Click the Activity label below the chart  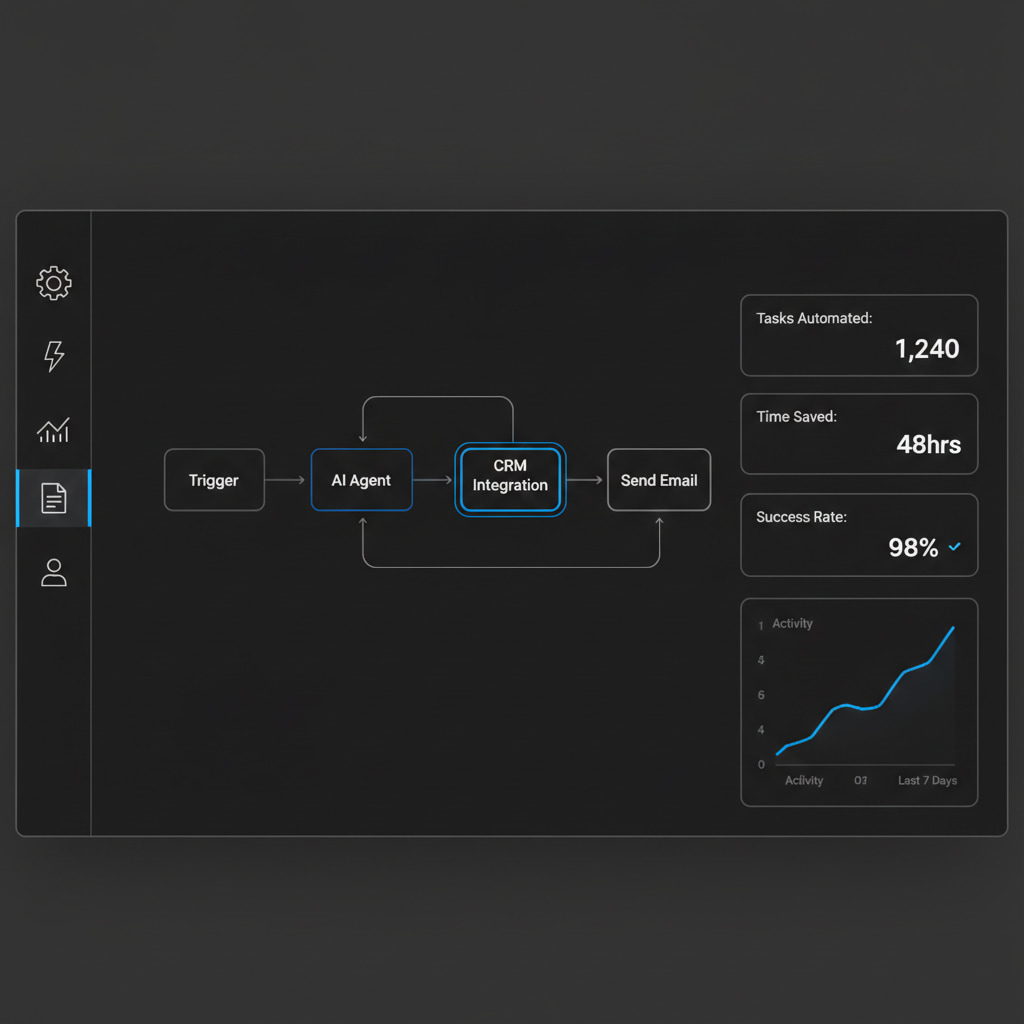804,780
